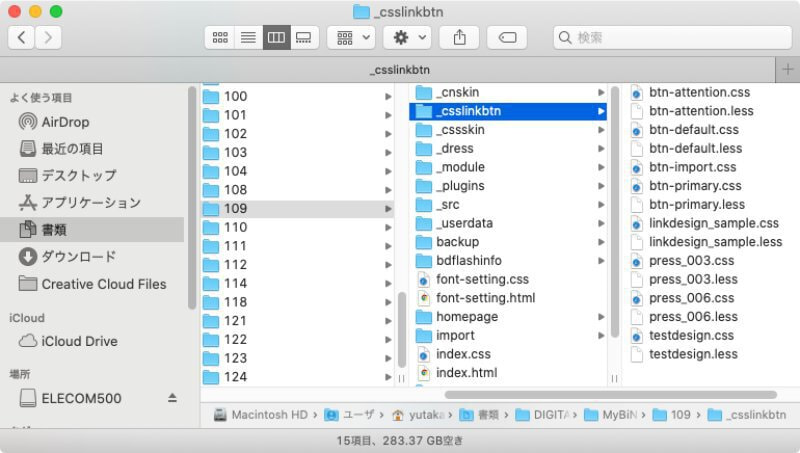The image size is (800, 453).
Task: Click the share button icon
Action: (x=459, y=37)
